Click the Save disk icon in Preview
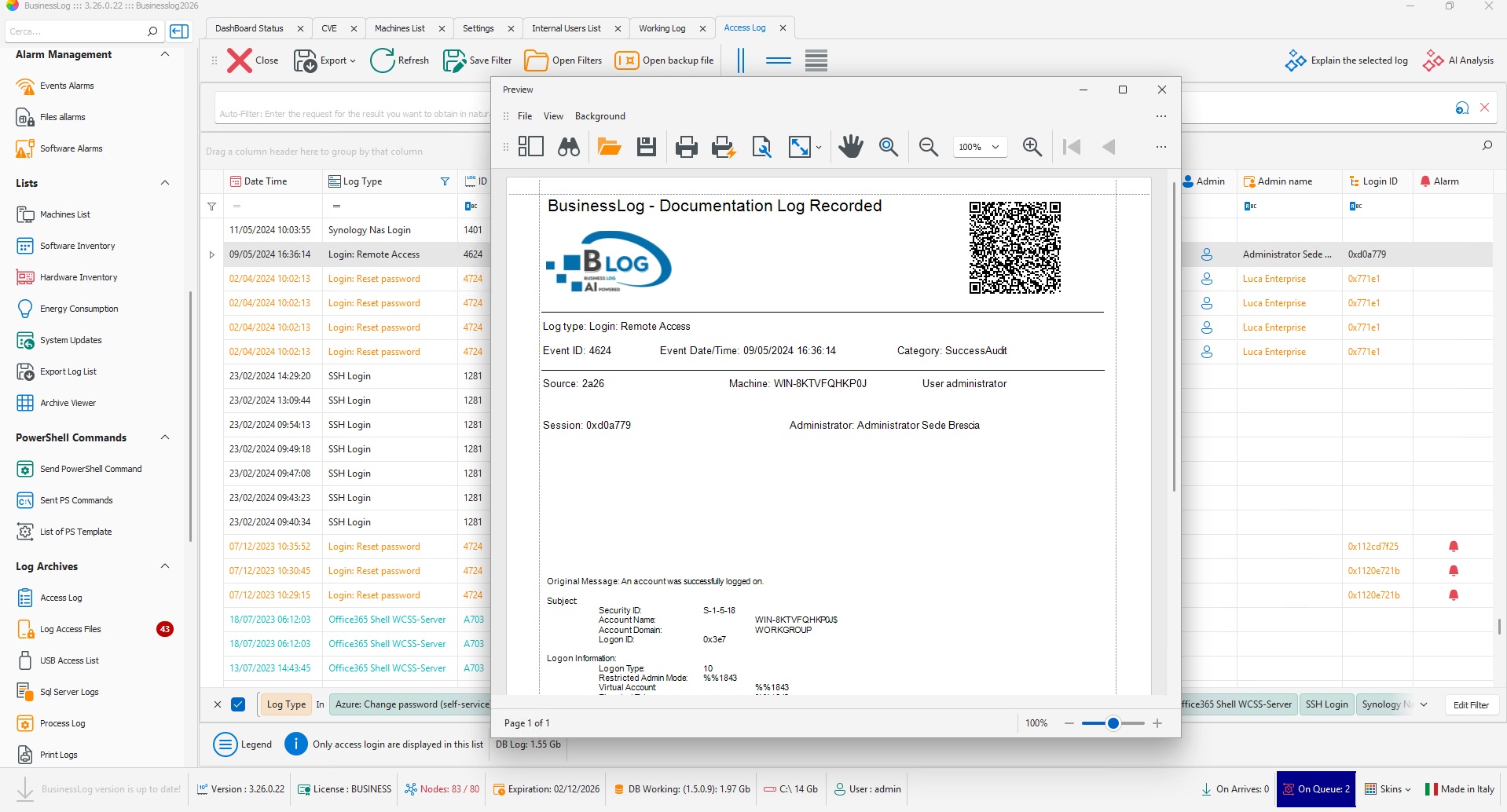 coord(646,147)
